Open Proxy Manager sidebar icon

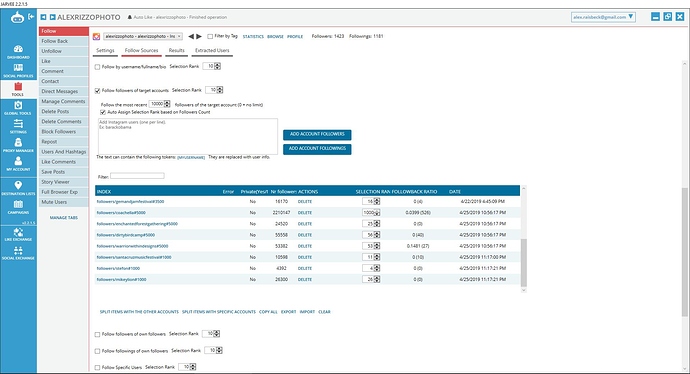pyautogui.click(x=18, y=145)
